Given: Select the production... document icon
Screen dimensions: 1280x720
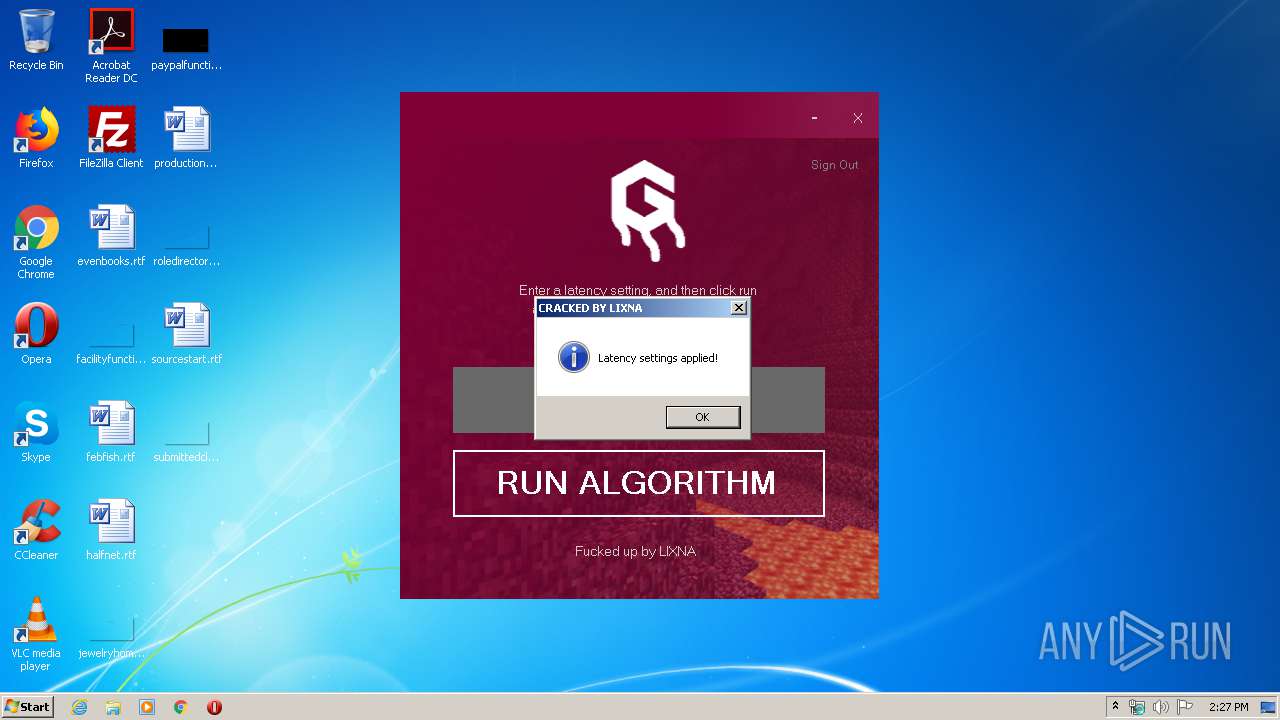Looking at the screenshot, I should coord(186,138).
